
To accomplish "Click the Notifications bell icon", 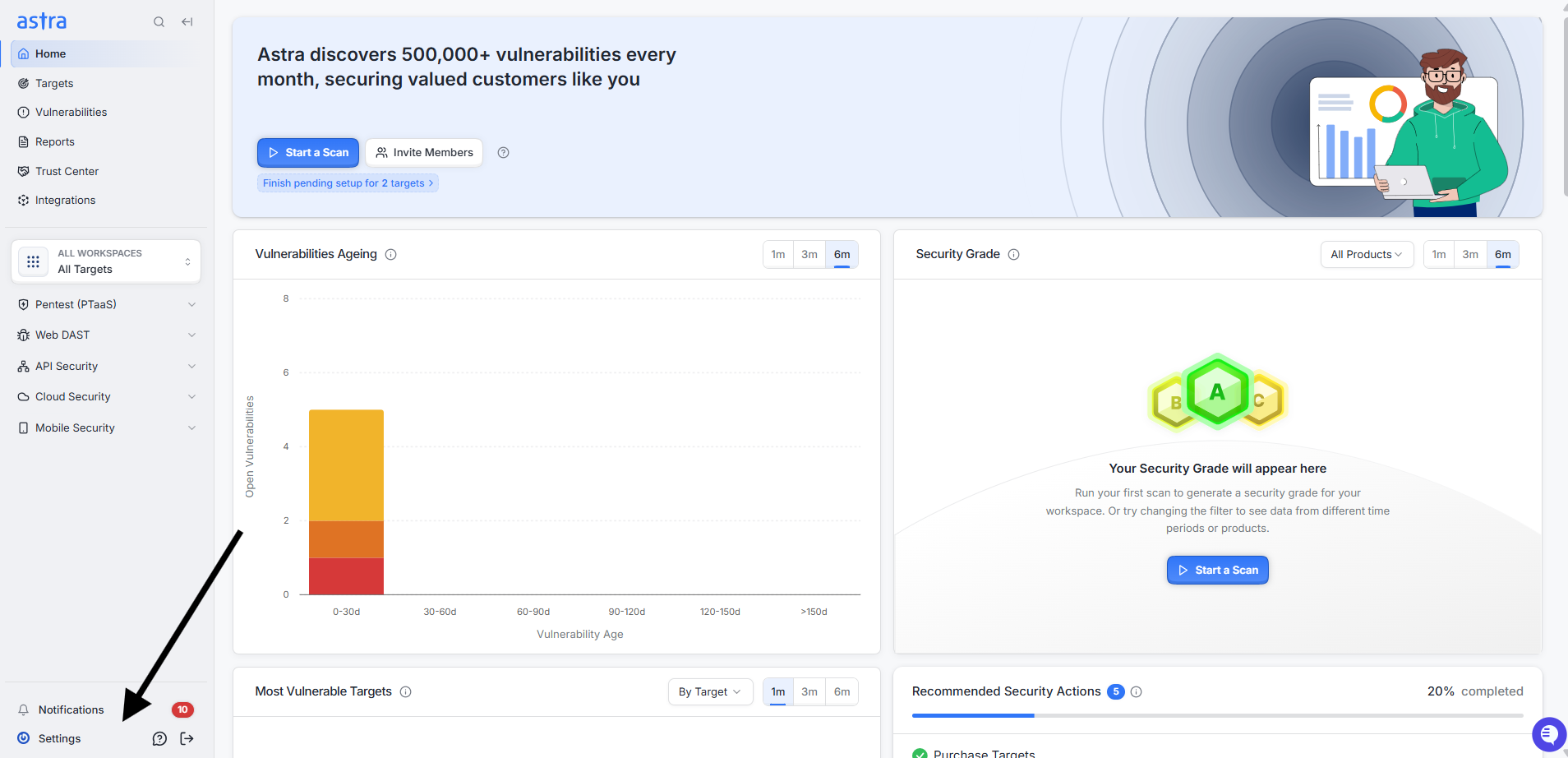I will pyautogui.click(x=24, y=710).
